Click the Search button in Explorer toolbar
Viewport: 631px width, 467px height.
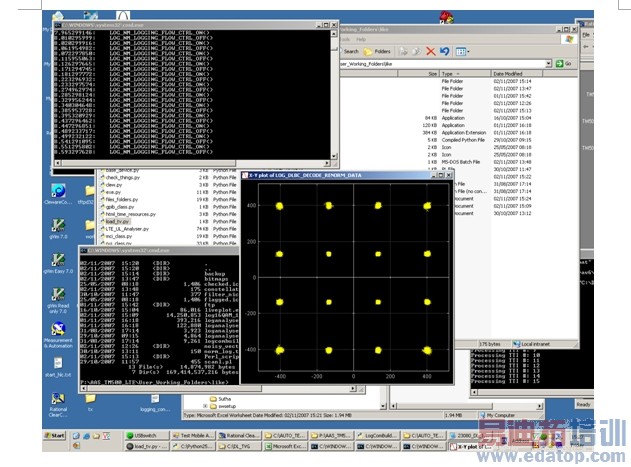(x=349, y=52)
